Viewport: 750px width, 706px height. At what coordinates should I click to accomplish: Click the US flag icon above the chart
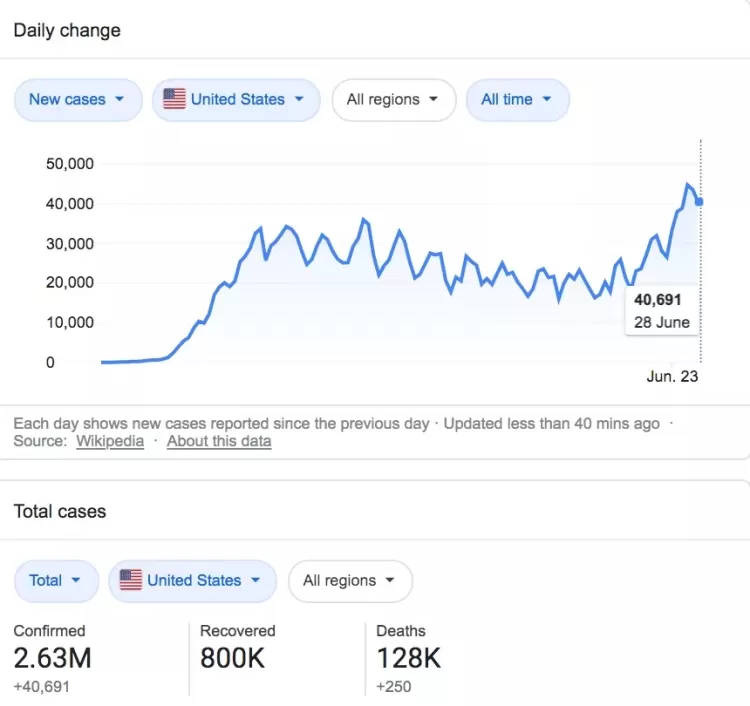(174, 99)
